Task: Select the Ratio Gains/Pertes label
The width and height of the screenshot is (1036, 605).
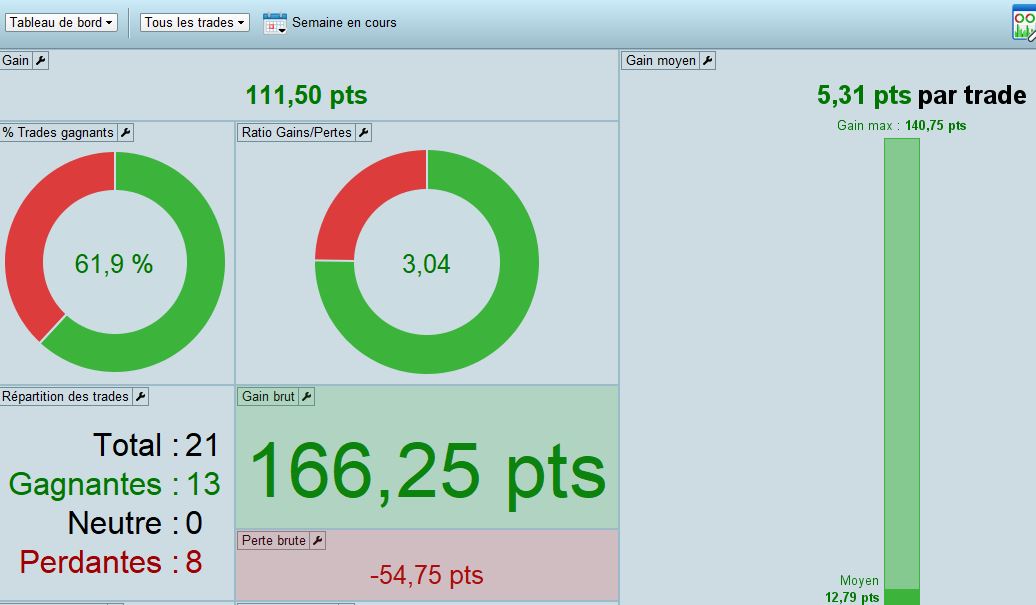Action: click(x=297, y=133)
